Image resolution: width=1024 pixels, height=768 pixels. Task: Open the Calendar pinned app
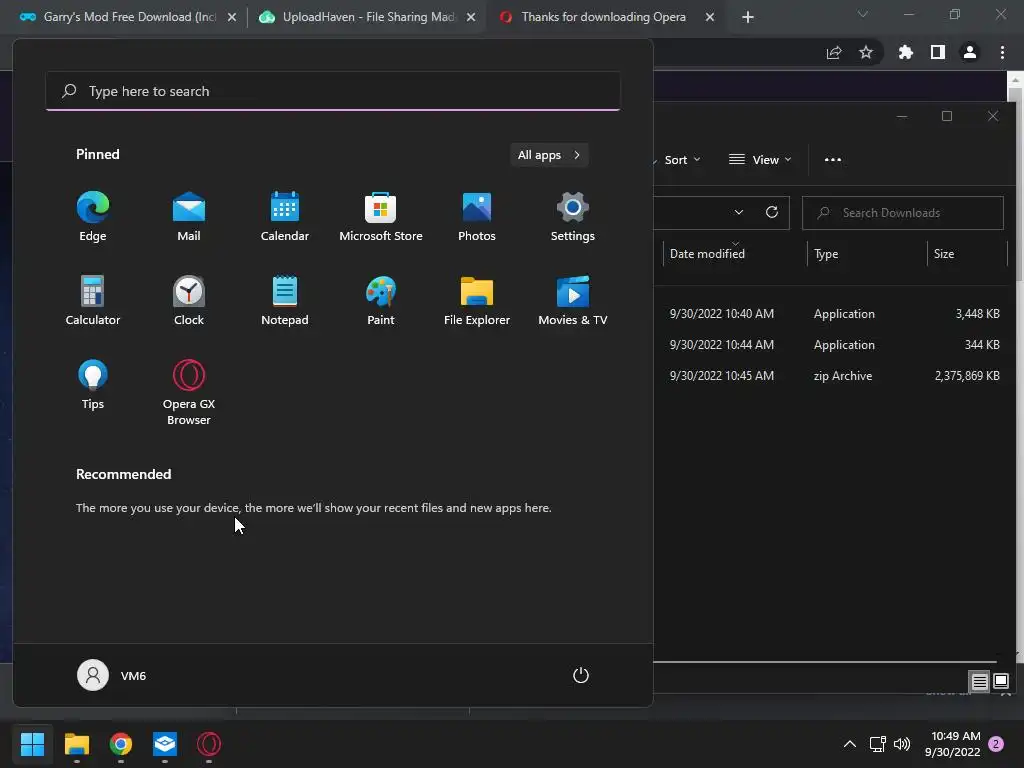click(285, 217)
